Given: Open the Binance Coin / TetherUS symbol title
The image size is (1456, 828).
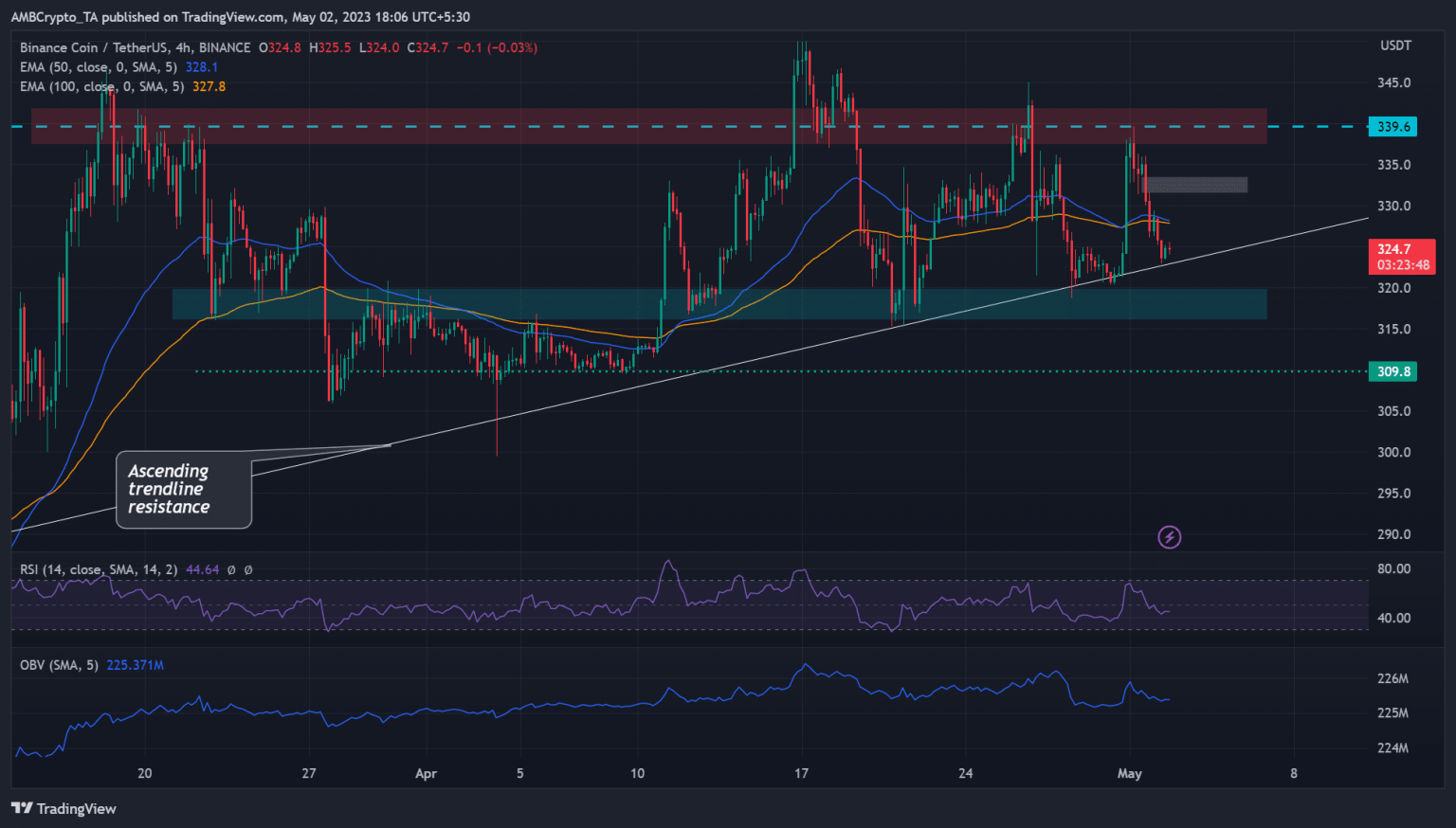Looking at the screenshot, I should (89, 47).
